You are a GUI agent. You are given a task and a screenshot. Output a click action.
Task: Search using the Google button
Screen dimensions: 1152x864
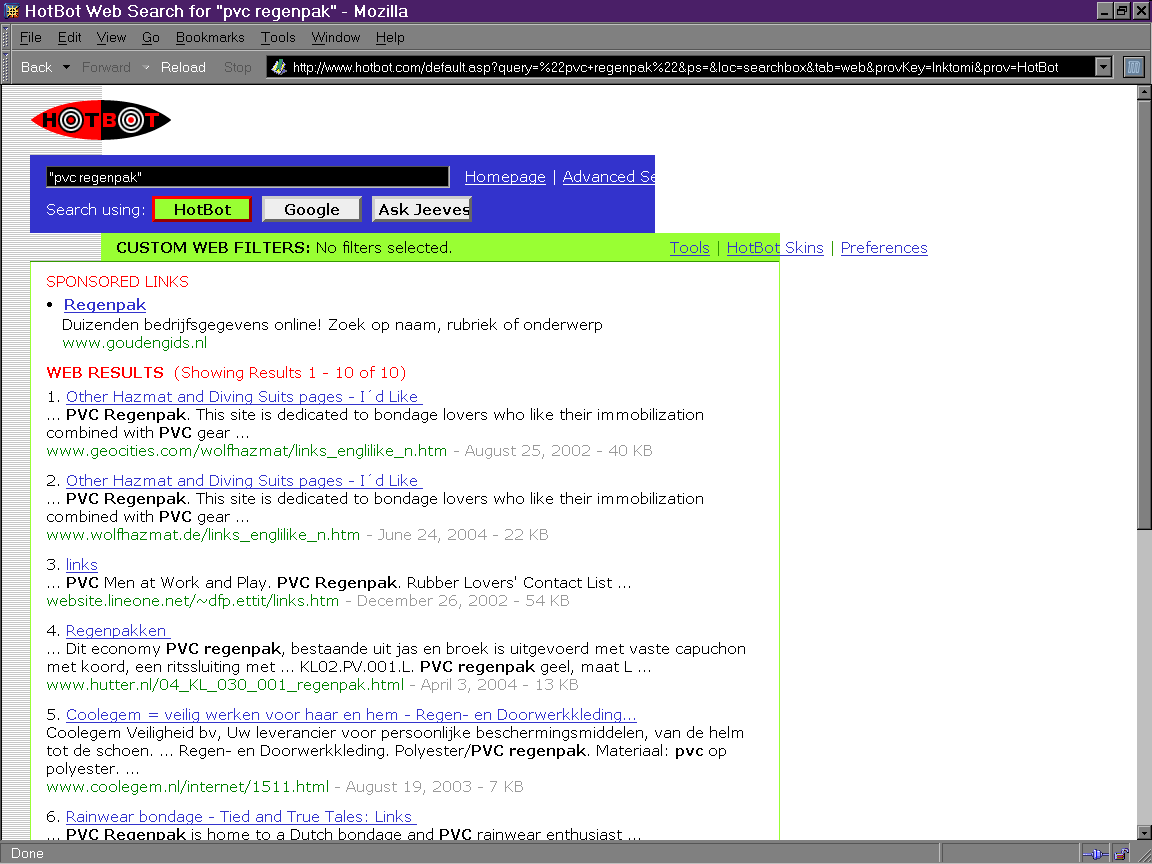(x=312, y=209)
